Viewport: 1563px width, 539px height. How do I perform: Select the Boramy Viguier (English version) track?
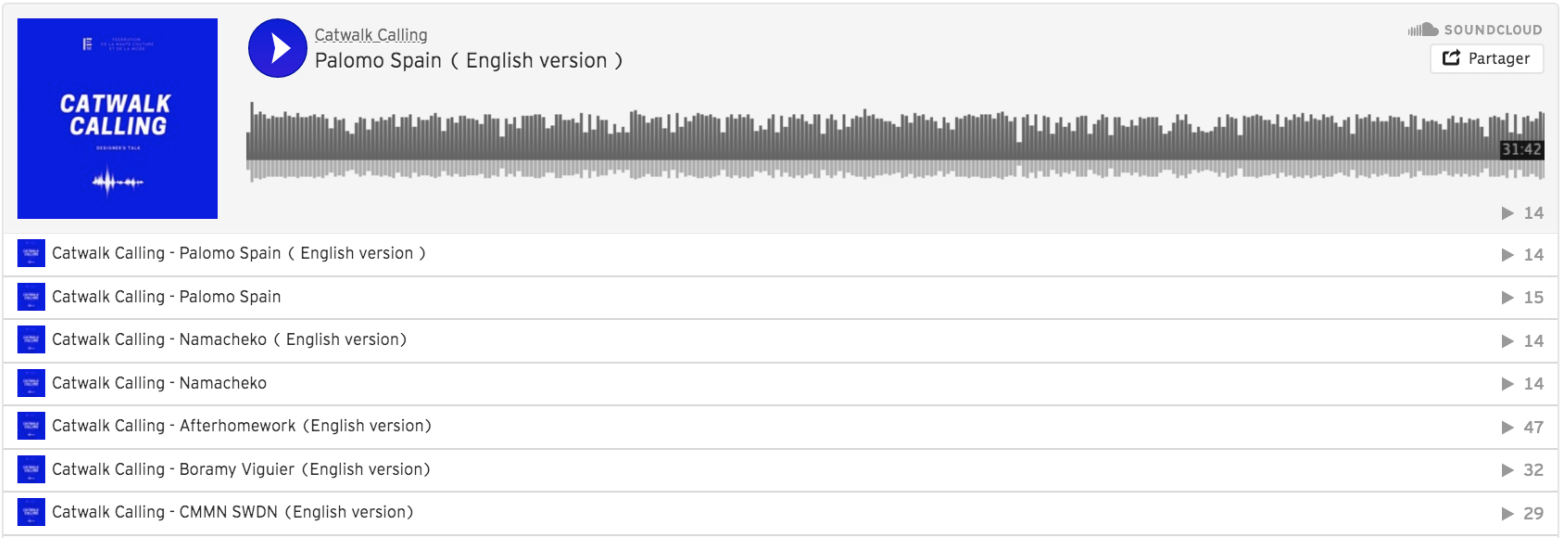(781, 469)
